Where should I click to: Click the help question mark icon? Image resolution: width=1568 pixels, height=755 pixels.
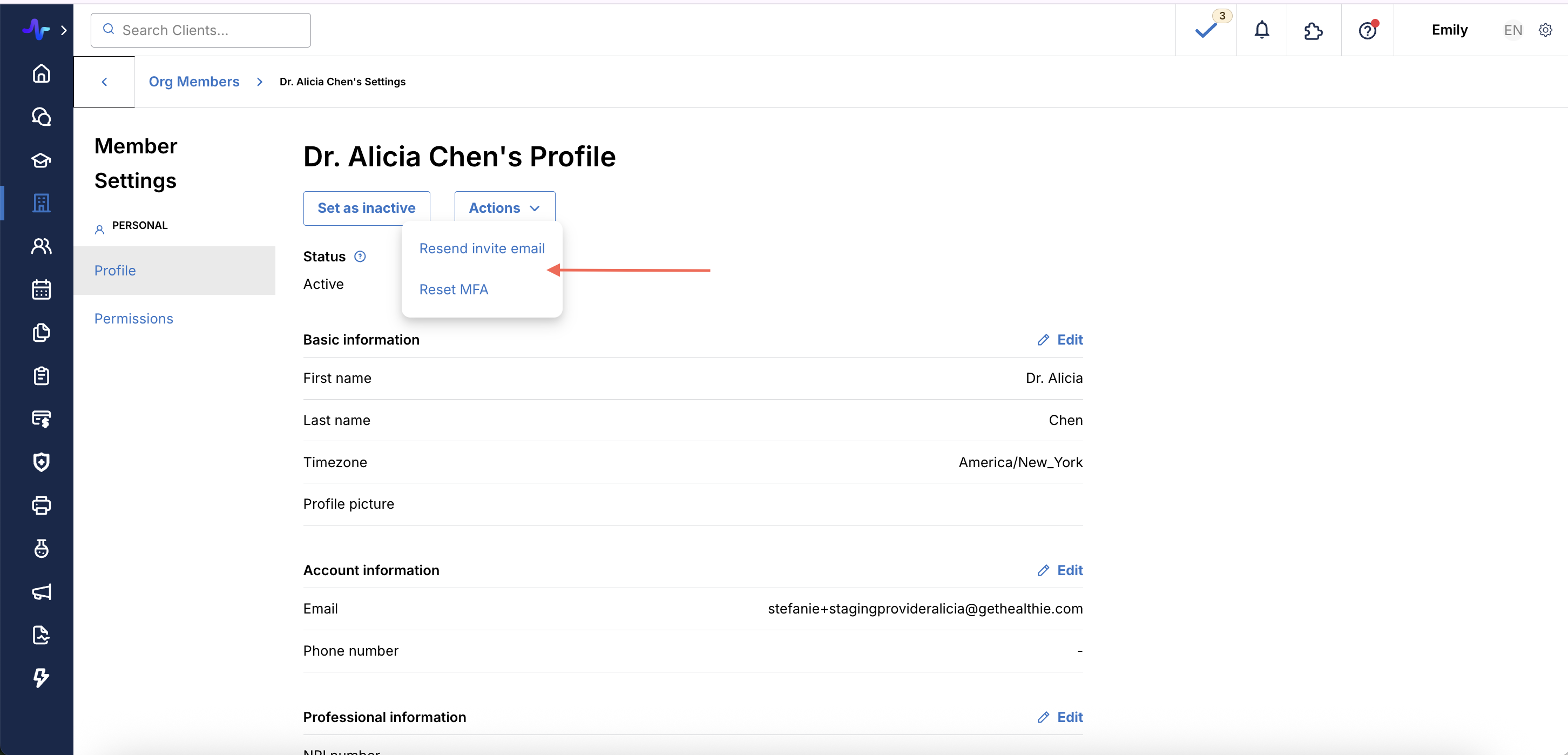point(1367,30)
